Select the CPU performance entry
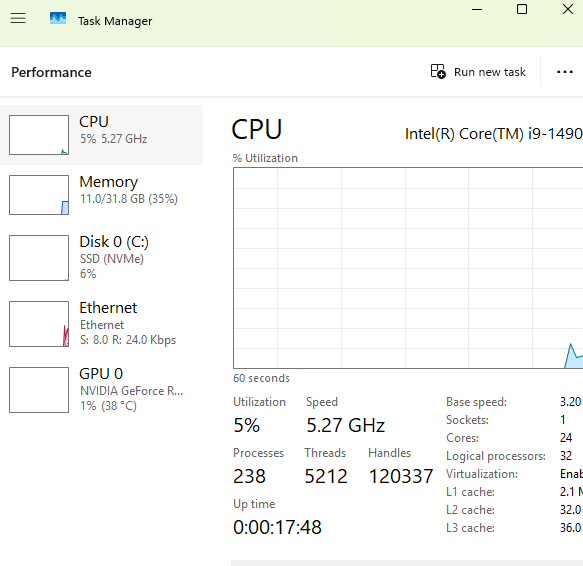Image resolution: width=583 pixels, height=566 pixels. (x=102, y=135)
